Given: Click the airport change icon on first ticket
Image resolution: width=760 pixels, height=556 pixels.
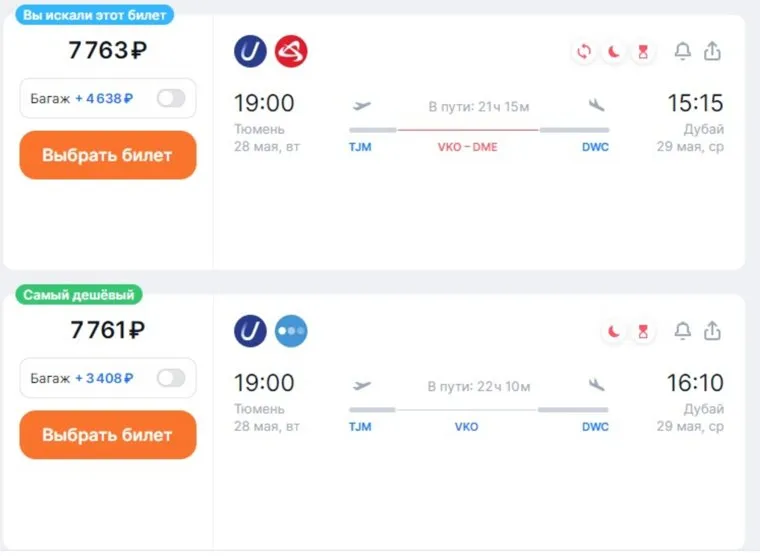Looking at the screenshot, I should 584,52.
